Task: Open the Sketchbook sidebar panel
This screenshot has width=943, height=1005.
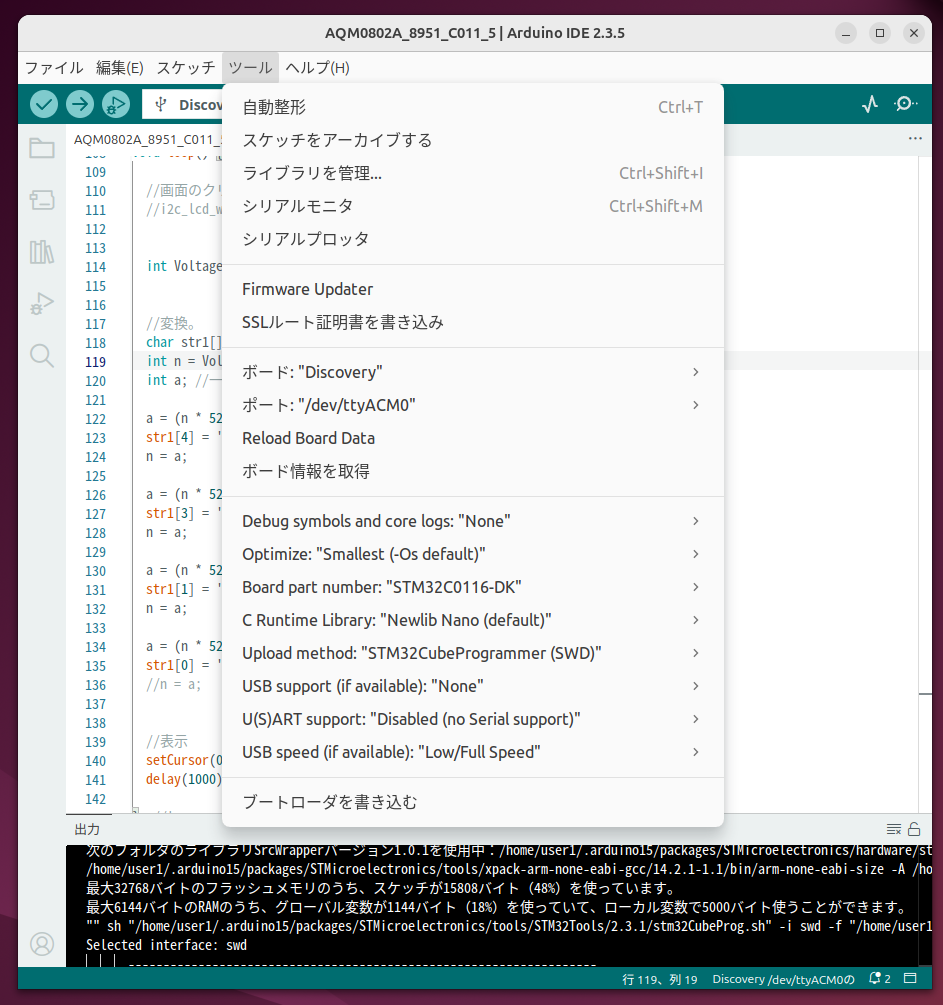Action: coord(41,148)
